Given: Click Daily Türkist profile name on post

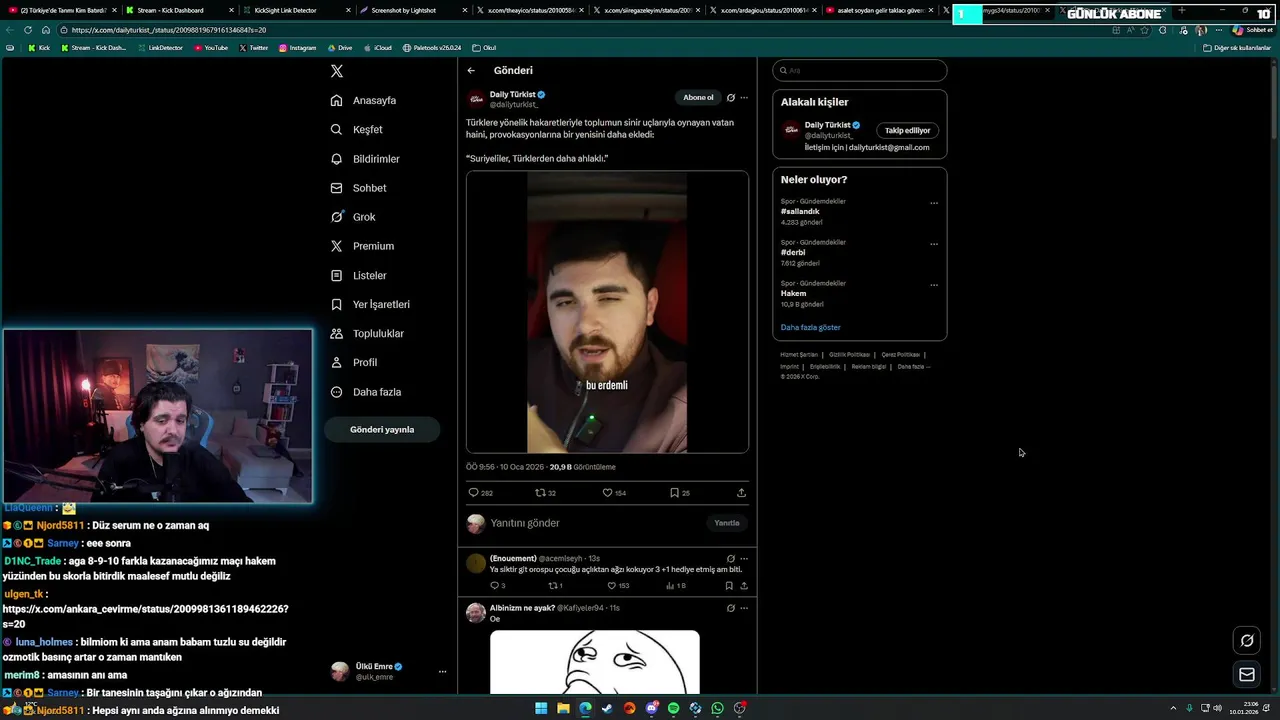Looking at the screenshot, I should click(512, 94).
